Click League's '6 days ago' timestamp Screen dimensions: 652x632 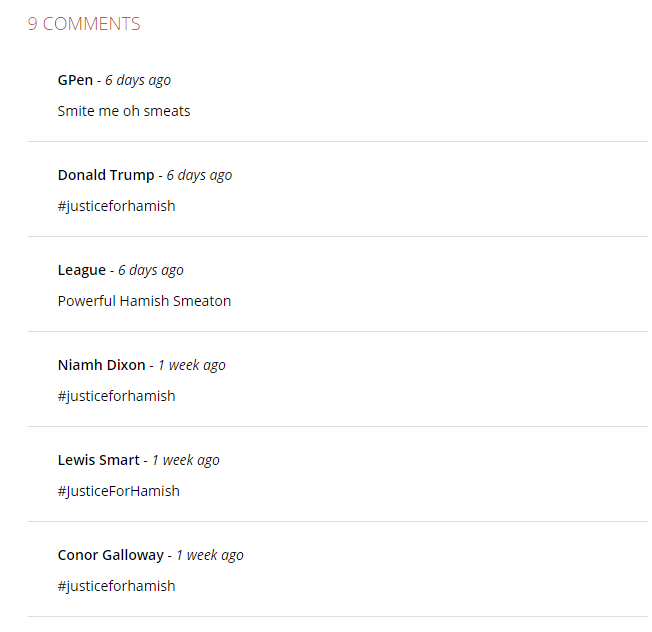point(151,271)
